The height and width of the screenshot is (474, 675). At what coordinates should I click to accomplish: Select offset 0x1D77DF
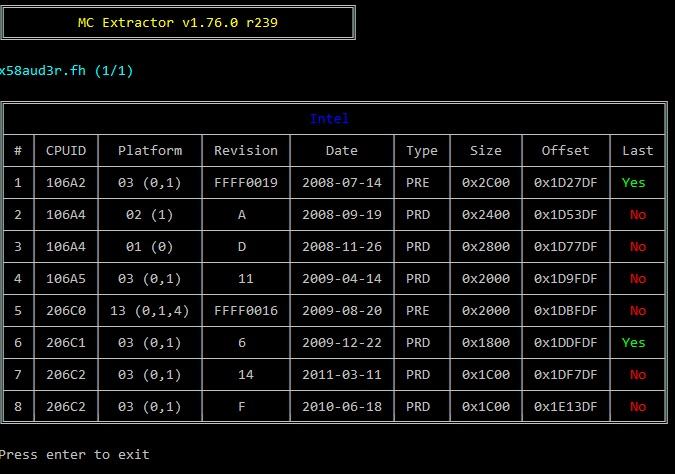(x=565, y=247)
